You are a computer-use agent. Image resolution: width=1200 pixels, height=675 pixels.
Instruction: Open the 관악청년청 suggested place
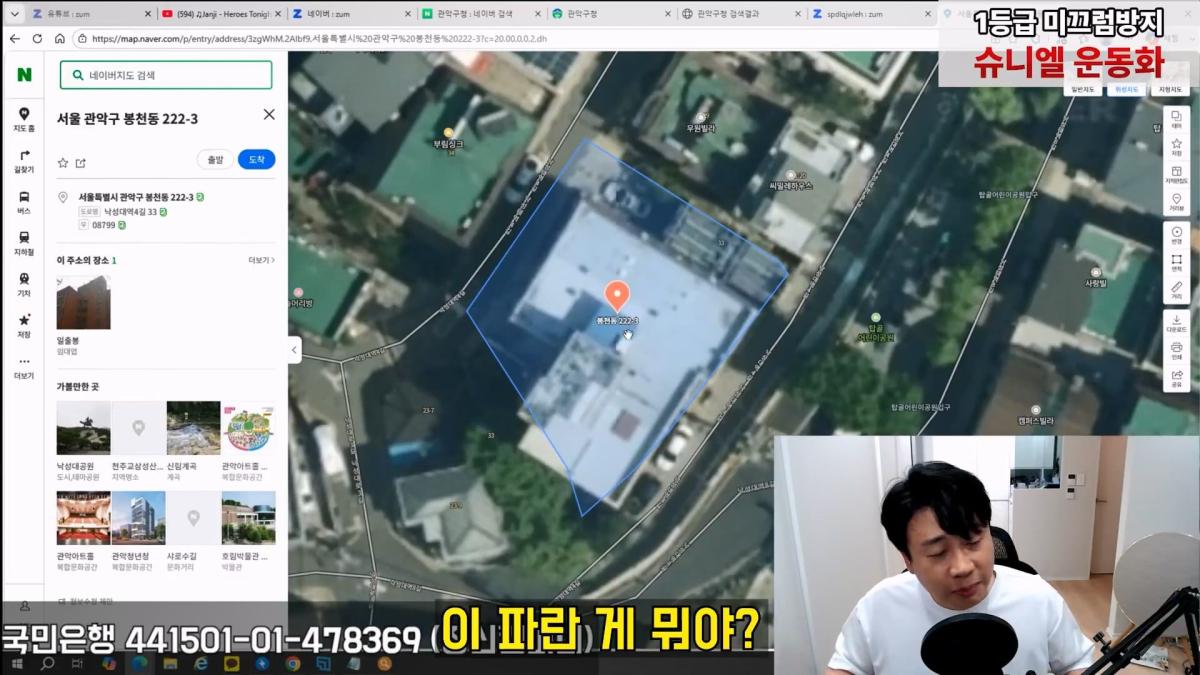coord(138,517)
